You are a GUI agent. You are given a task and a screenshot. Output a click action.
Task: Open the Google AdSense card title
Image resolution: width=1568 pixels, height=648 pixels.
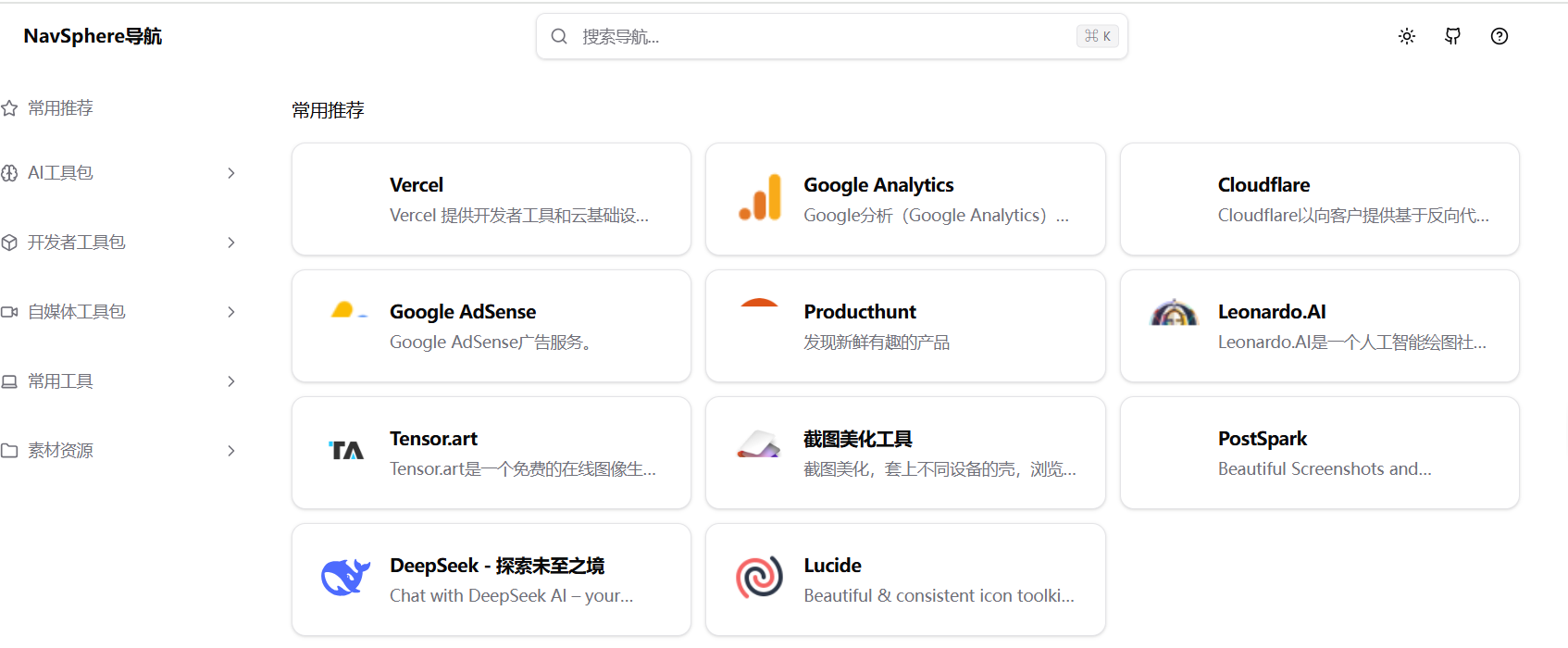click(463, 312)
